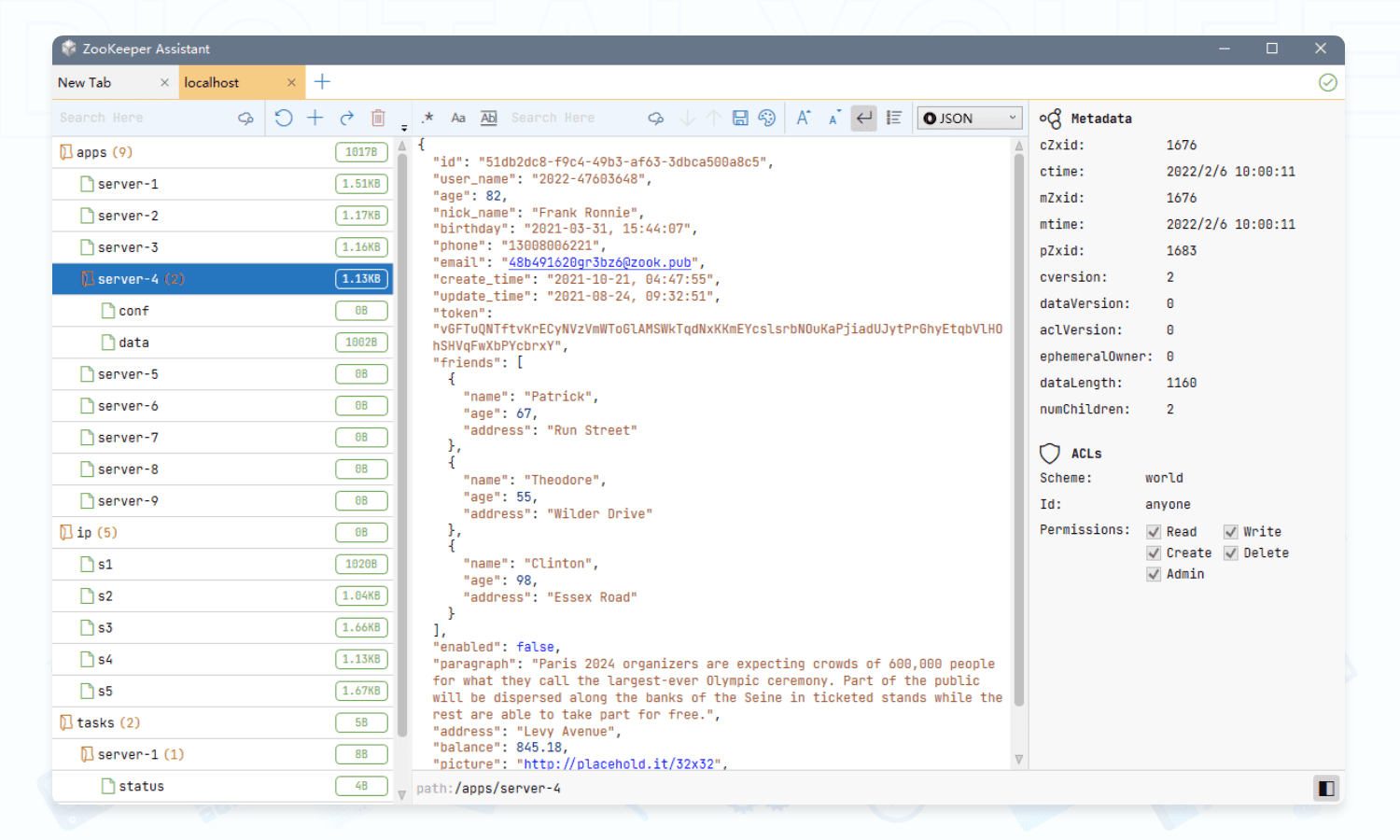Switch to the New Tab tab
The width and height of the screenshot is (1400, 840).
(x=85, y=83)
